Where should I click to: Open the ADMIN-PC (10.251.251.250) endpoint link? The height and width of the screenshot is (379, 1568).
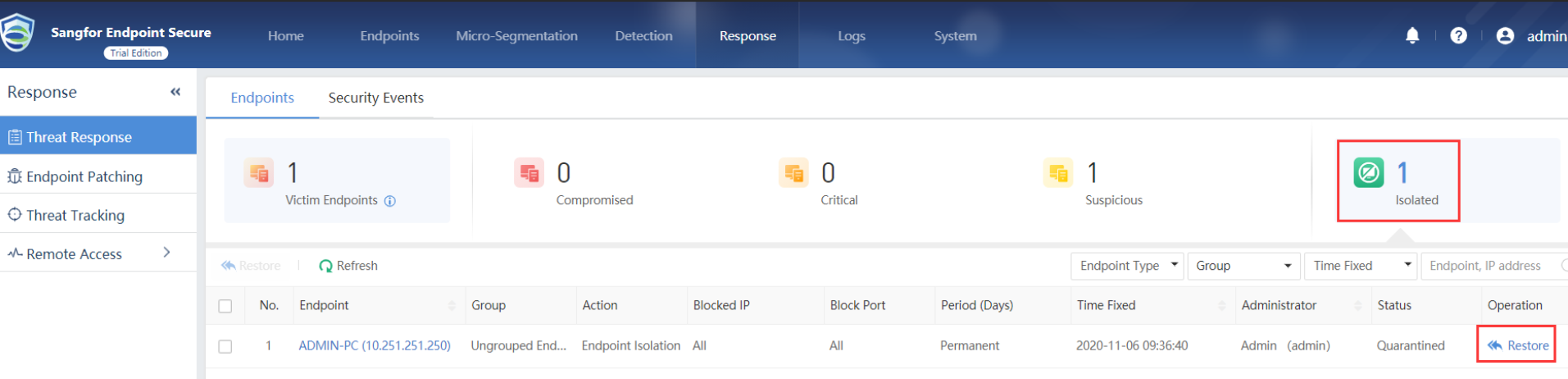coord(375,345)
